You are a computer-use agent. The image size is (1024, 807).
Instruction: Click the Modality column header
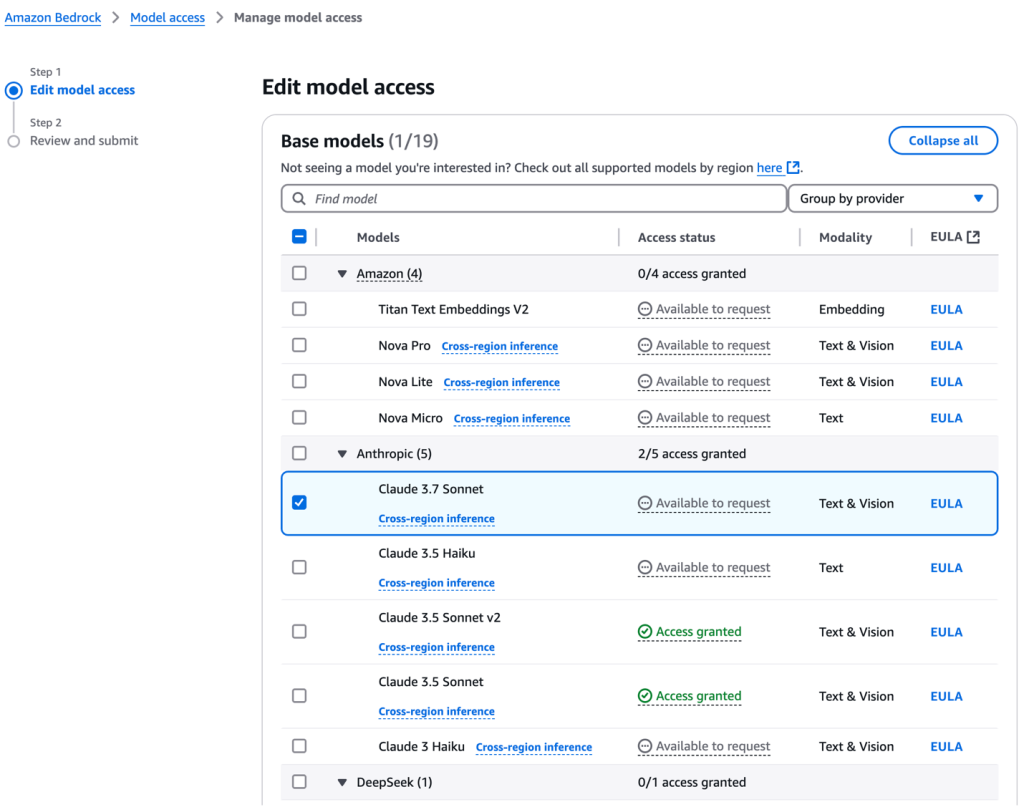click(x=845, y=238)
